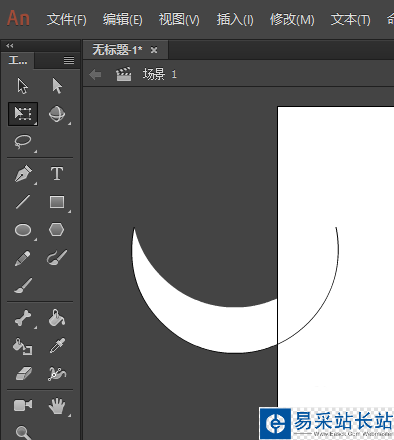Choose the Free Transform tool

click(x=23, y=114)
